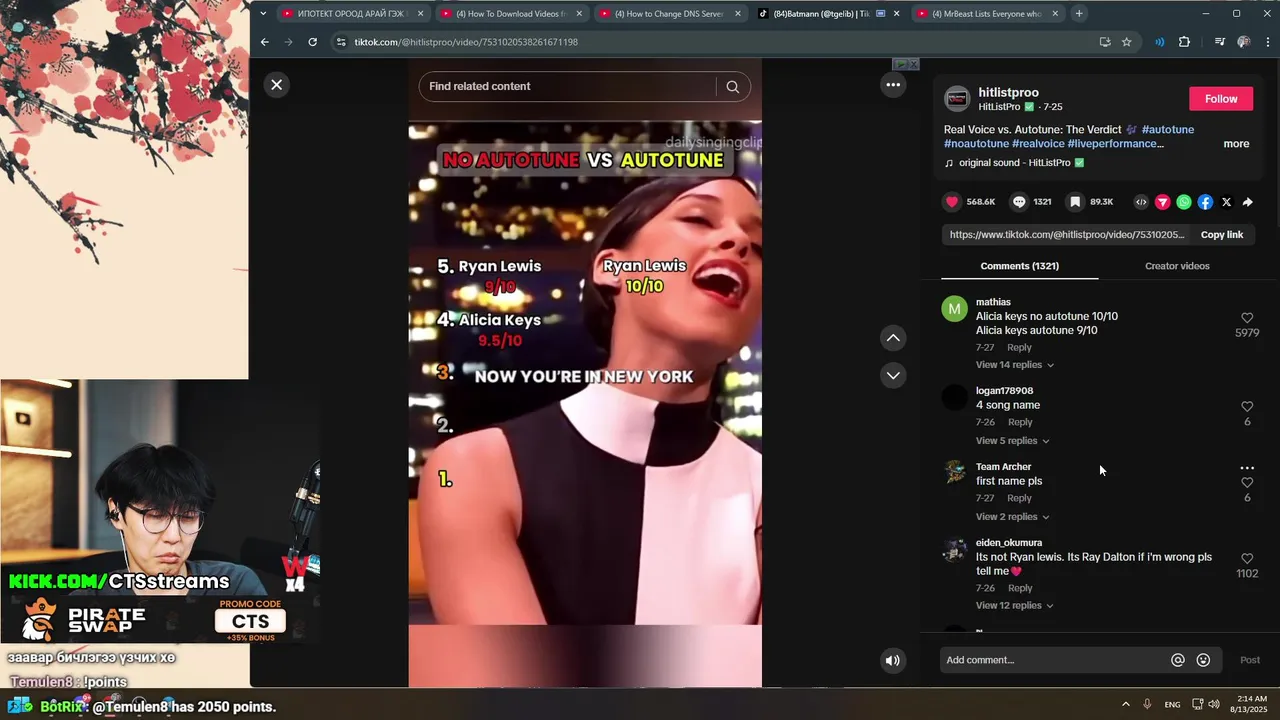1280x720 pixels.
Task: Reply to eiden_okumura's comment
Action: tap(1019, 588)
